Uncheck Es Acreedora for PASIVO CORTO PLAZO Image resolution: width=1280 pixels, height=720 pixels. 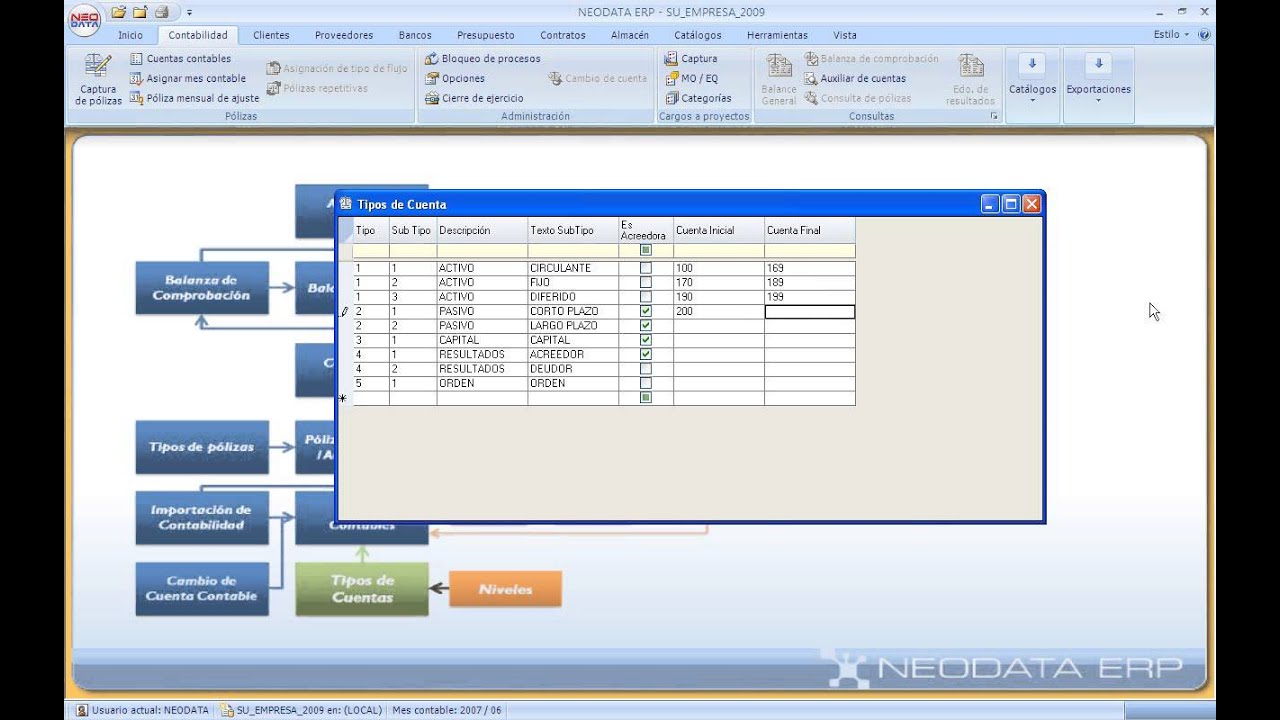646,311
